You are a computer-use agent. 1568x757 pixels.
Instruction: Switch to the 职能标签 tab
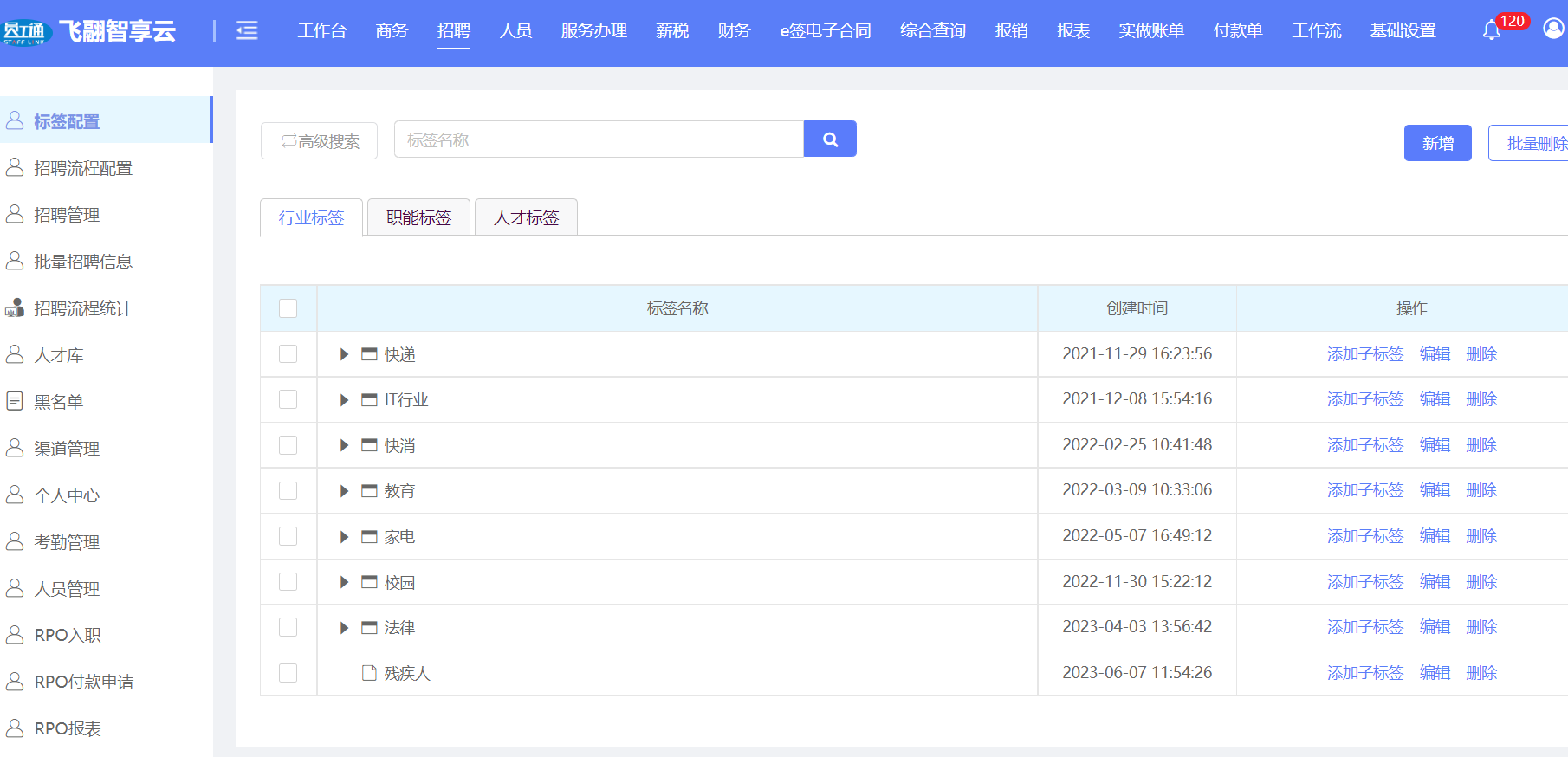pyautogui.click(x=418, y=217)
